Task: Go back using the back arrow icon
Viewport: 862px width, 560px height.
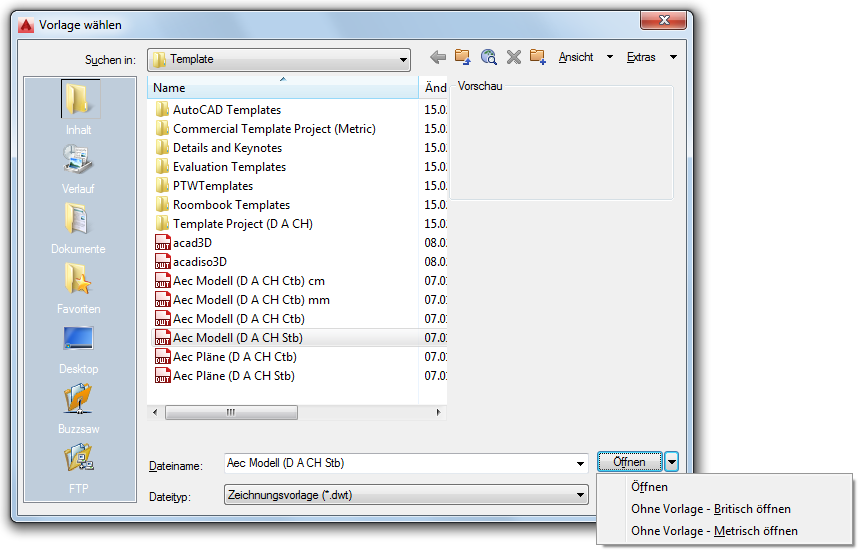Action: (x=438, y=57)
